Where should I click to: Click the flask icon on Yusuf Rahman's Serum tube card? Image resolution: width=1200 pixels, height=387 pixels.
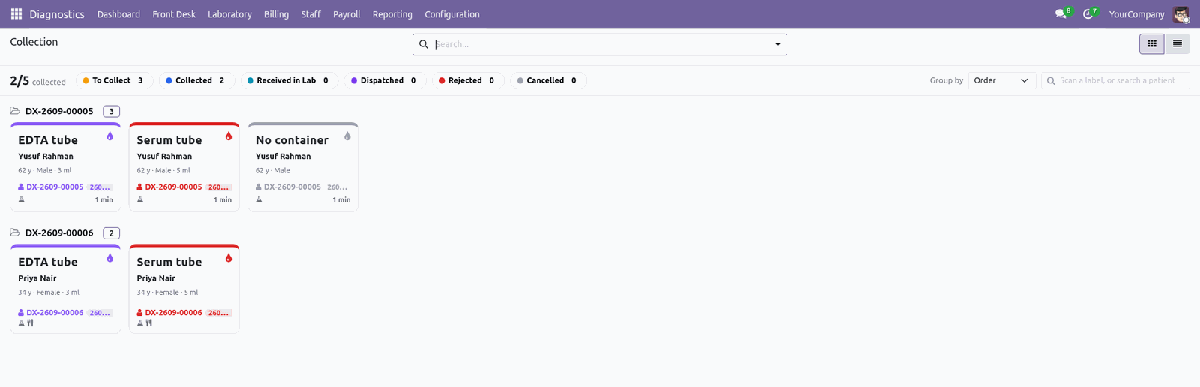(140, 200)
